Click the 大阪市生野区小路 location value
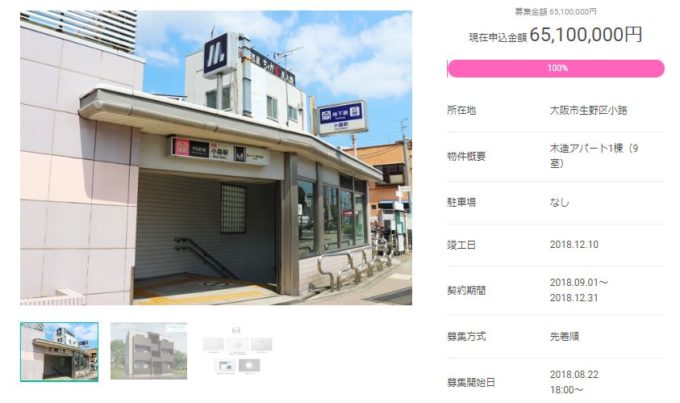This screenshot has width=680, height=403. click(588, 111)
